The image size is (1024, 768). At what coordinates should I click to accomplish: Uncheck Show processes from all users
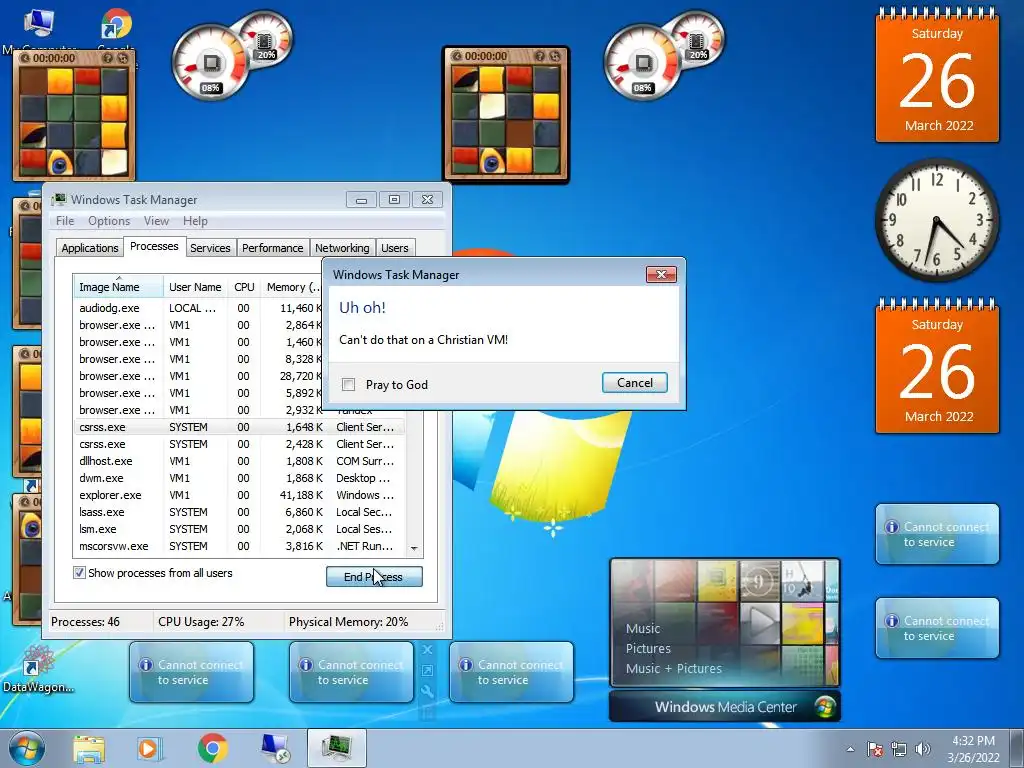tap(79, 573)
